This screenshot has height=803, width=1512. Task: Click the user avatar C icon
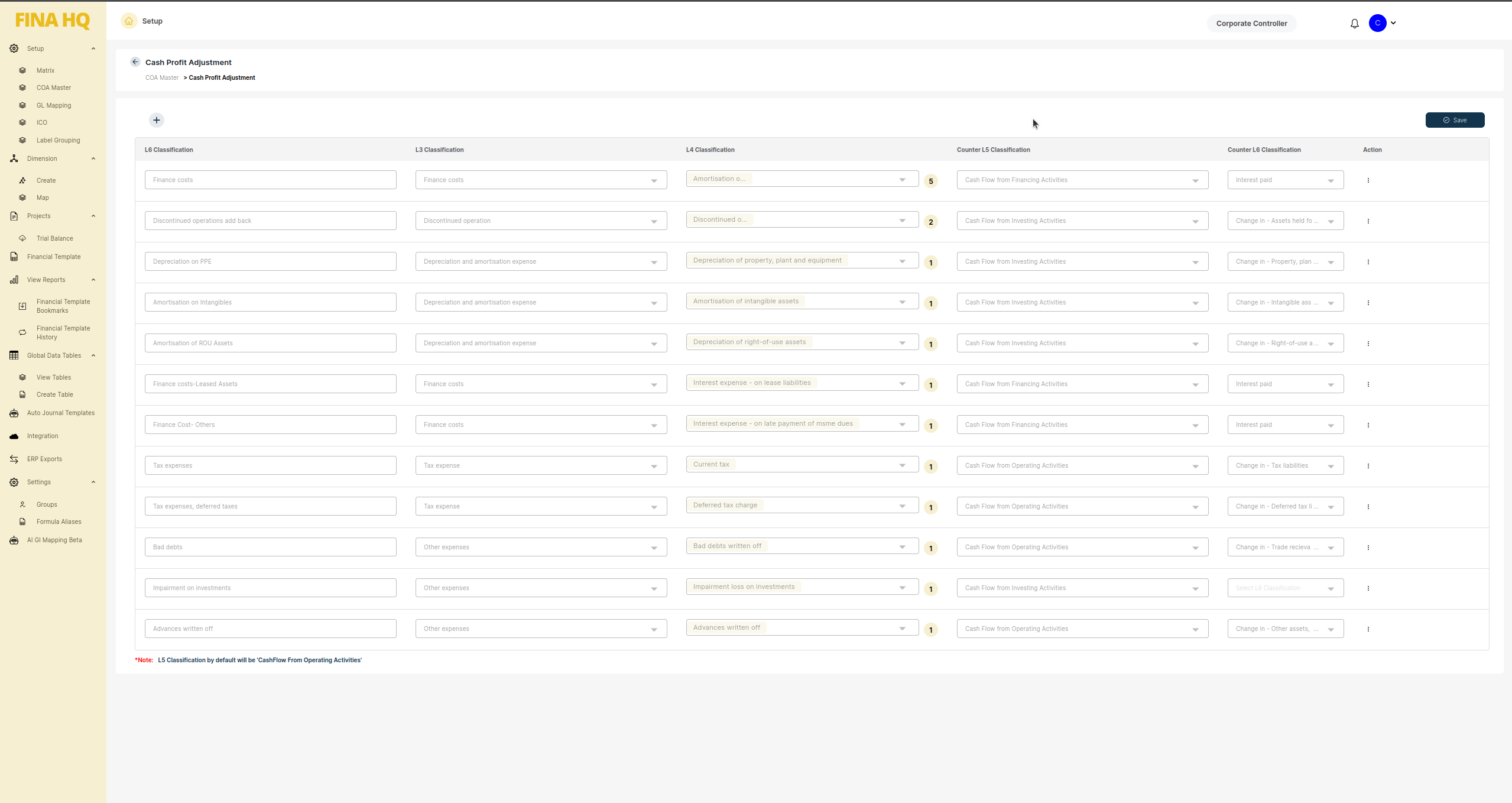1377,23
